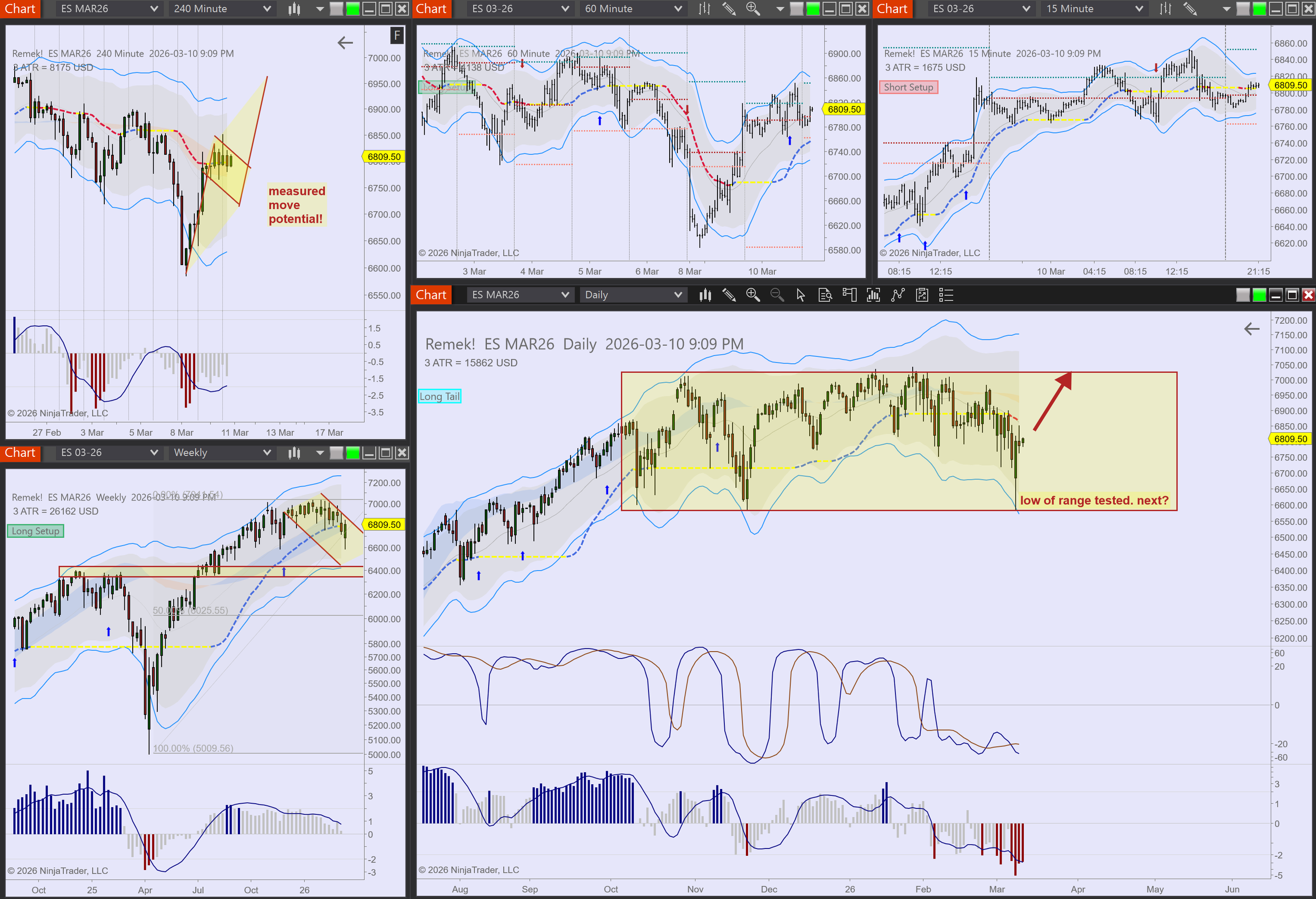Click zoom out magnifier on Daily chart
This screenshot has height=899, width=1316.
click(x=777, y=295)
